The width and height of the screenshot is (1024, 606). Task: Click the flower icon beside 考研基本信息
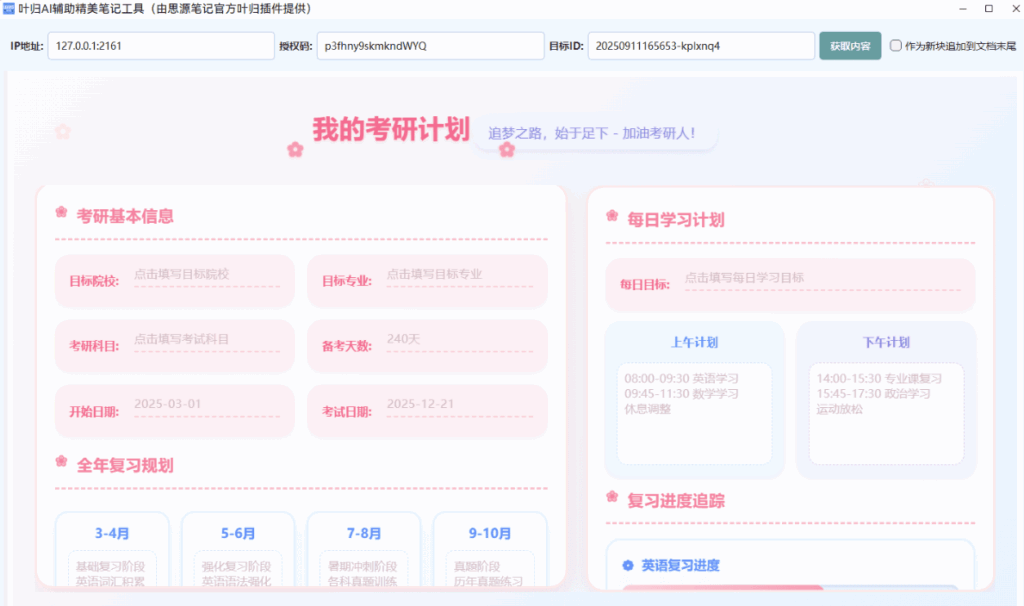tap(61, 212)
